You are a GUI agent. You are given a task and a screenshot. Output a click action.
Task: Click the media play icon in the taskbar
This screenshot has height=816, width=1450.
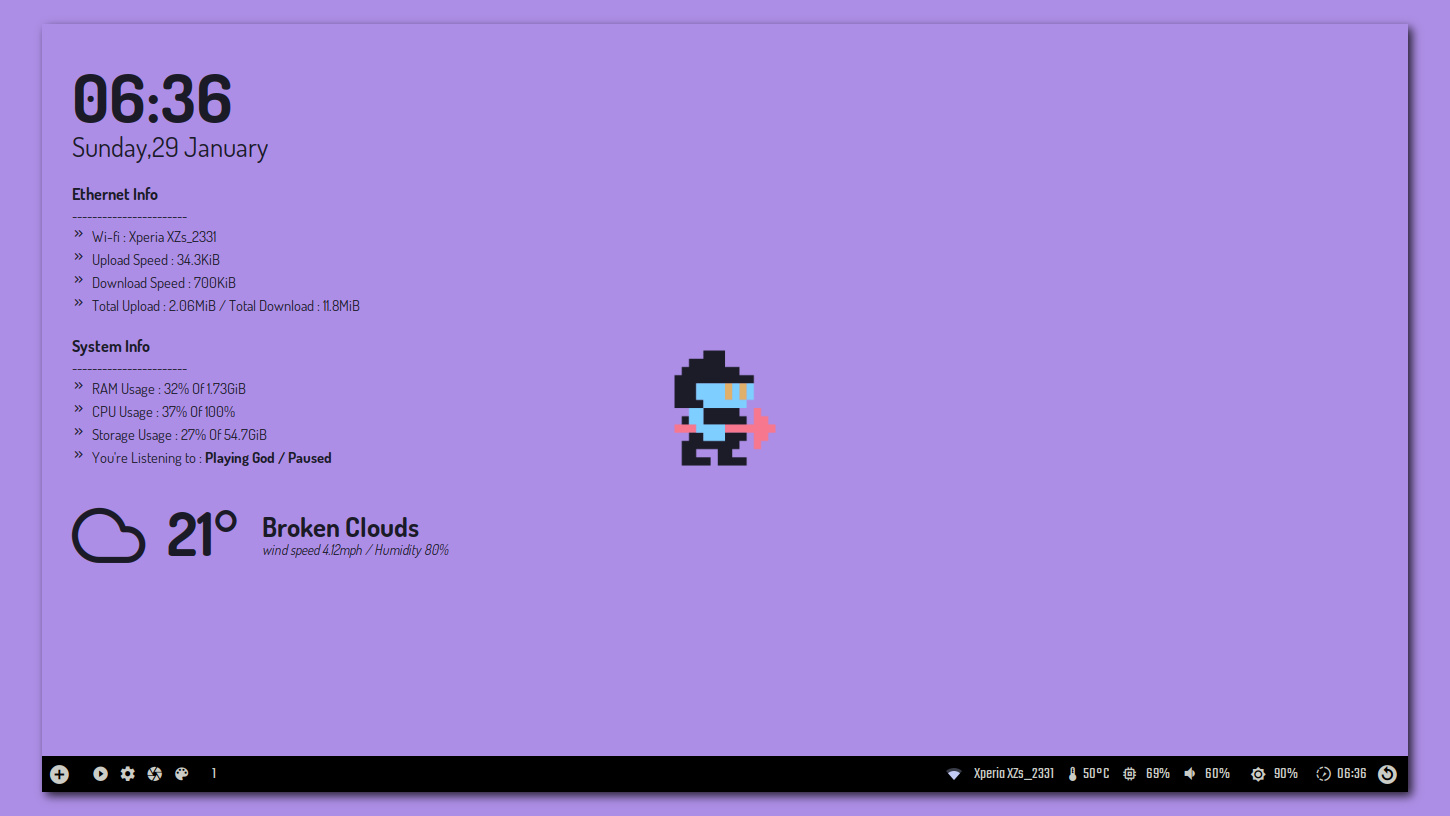100,773
